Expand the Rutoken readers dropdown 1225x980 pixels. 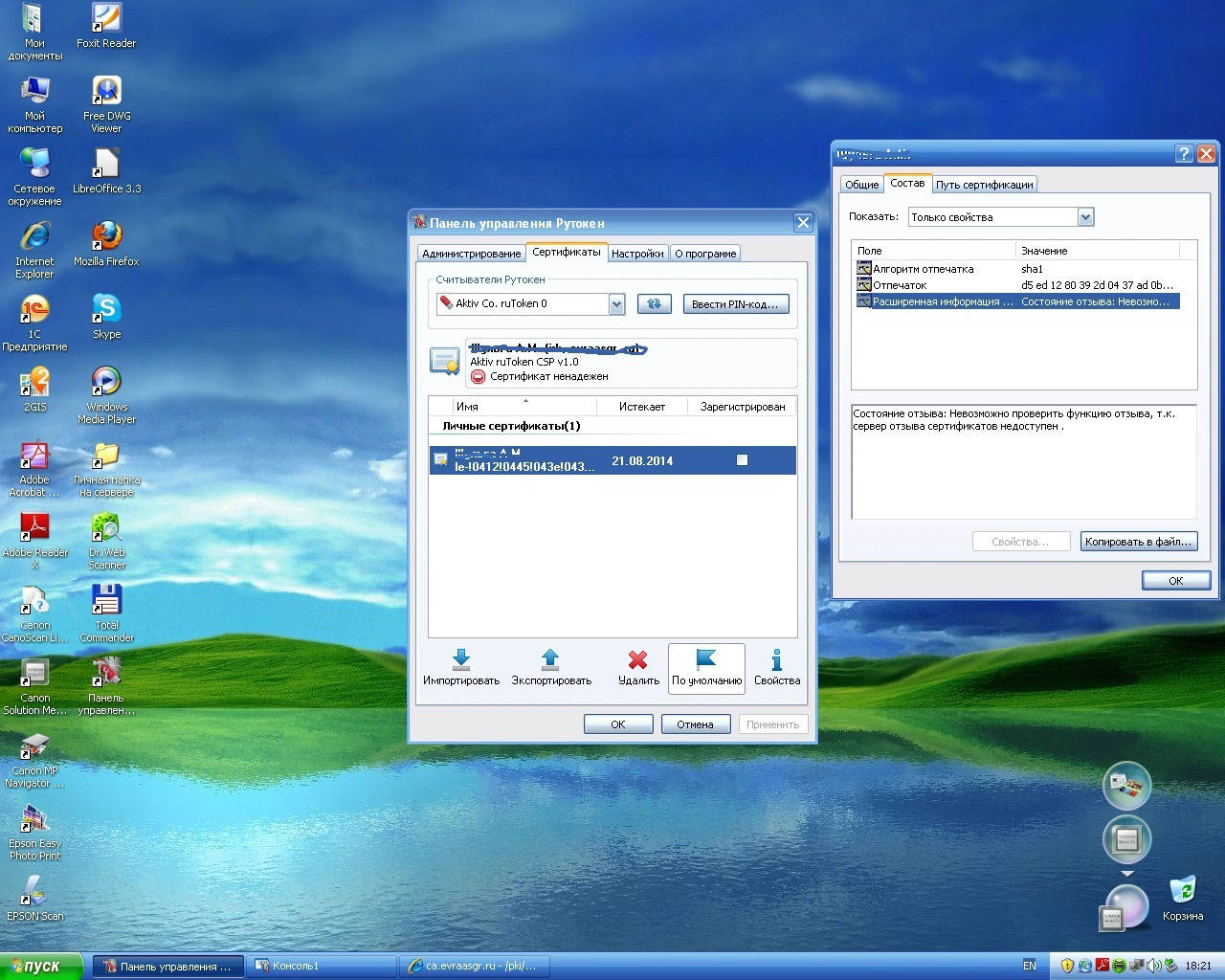point(616,304)
